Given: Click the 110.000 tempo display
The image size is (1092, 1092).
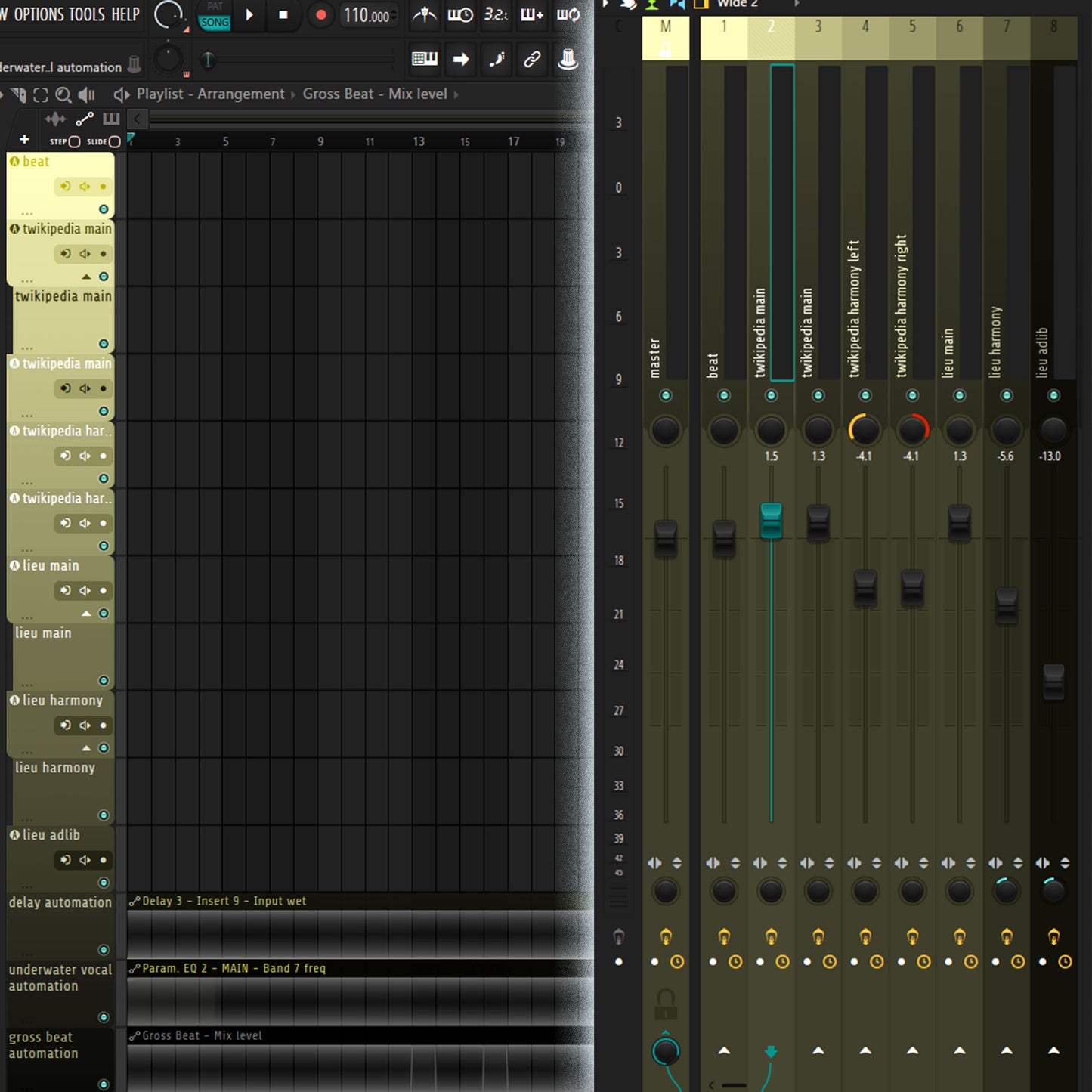Looking at the screenshot, I should (367, 15).
